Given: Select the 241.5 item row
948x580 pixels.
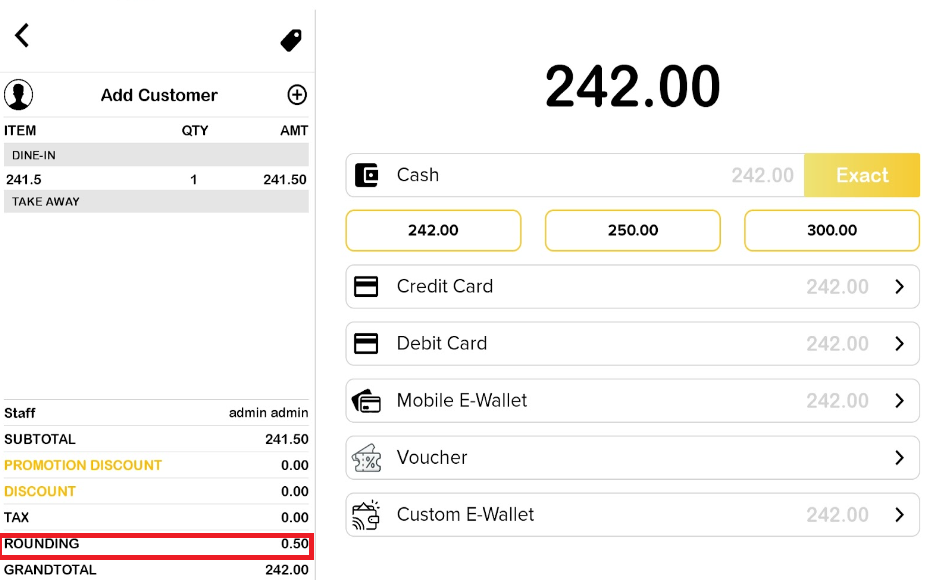Looking at the screenshot, I should tap(155, 180).
